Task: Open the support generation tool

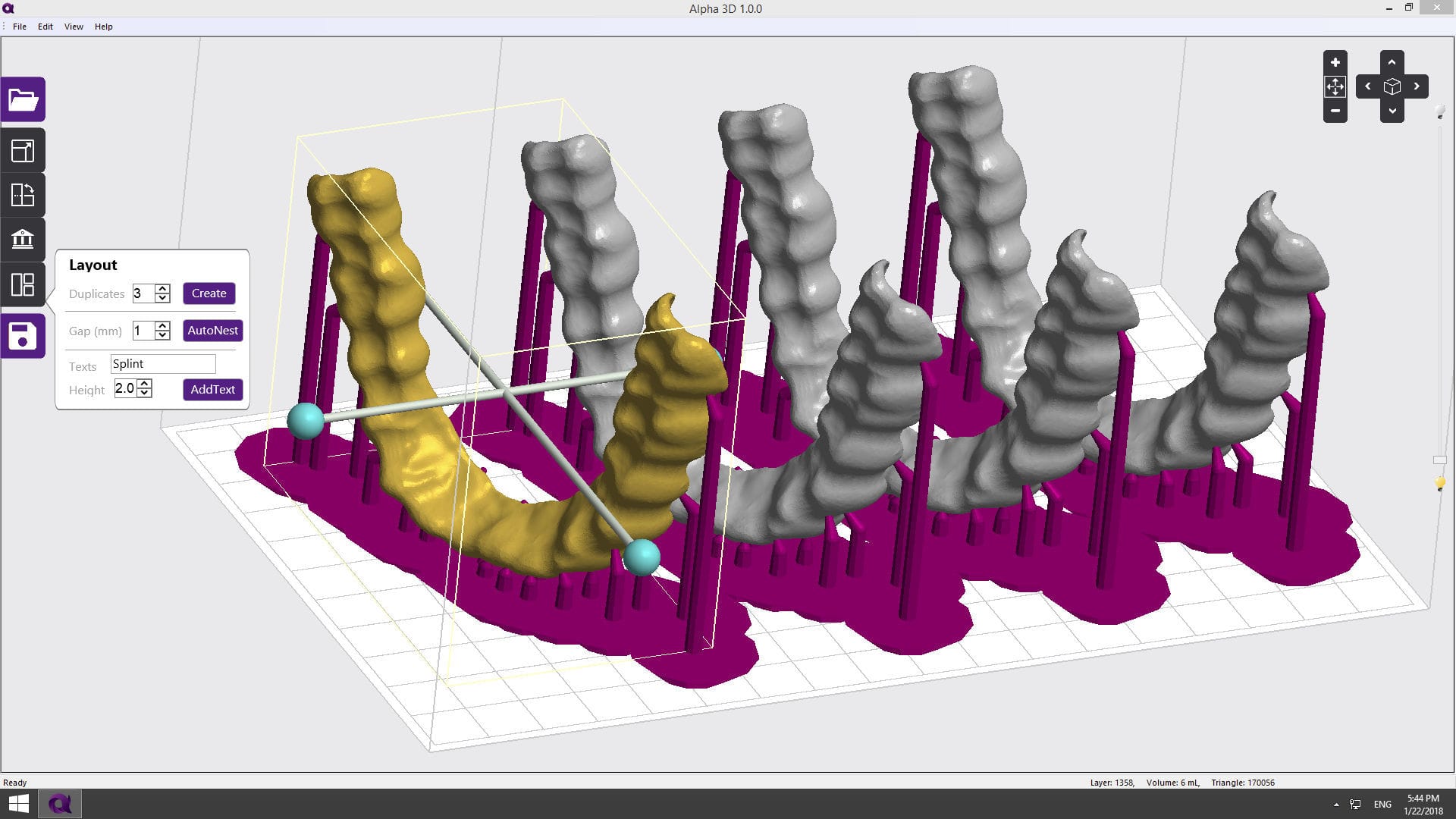Action: (23, 240)
